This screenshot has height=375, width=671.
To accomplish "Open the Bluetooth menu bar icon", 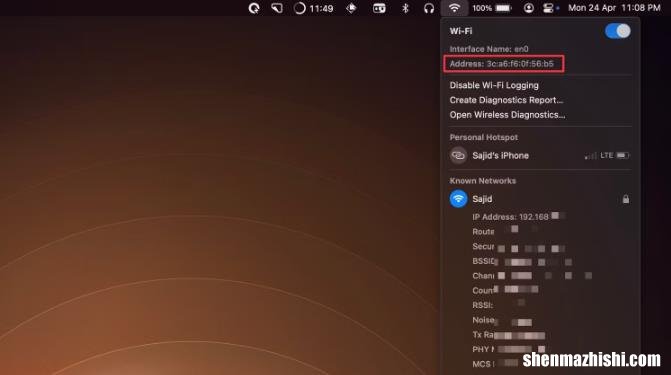I will coord(405,8).
